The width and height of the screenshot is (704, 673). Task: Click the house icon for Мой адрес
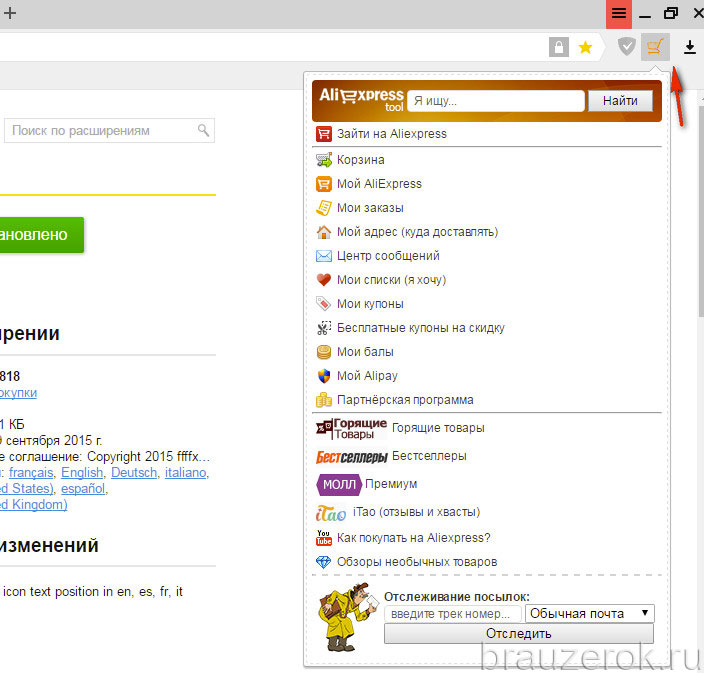pyautogui.click(x=323, y=232)
